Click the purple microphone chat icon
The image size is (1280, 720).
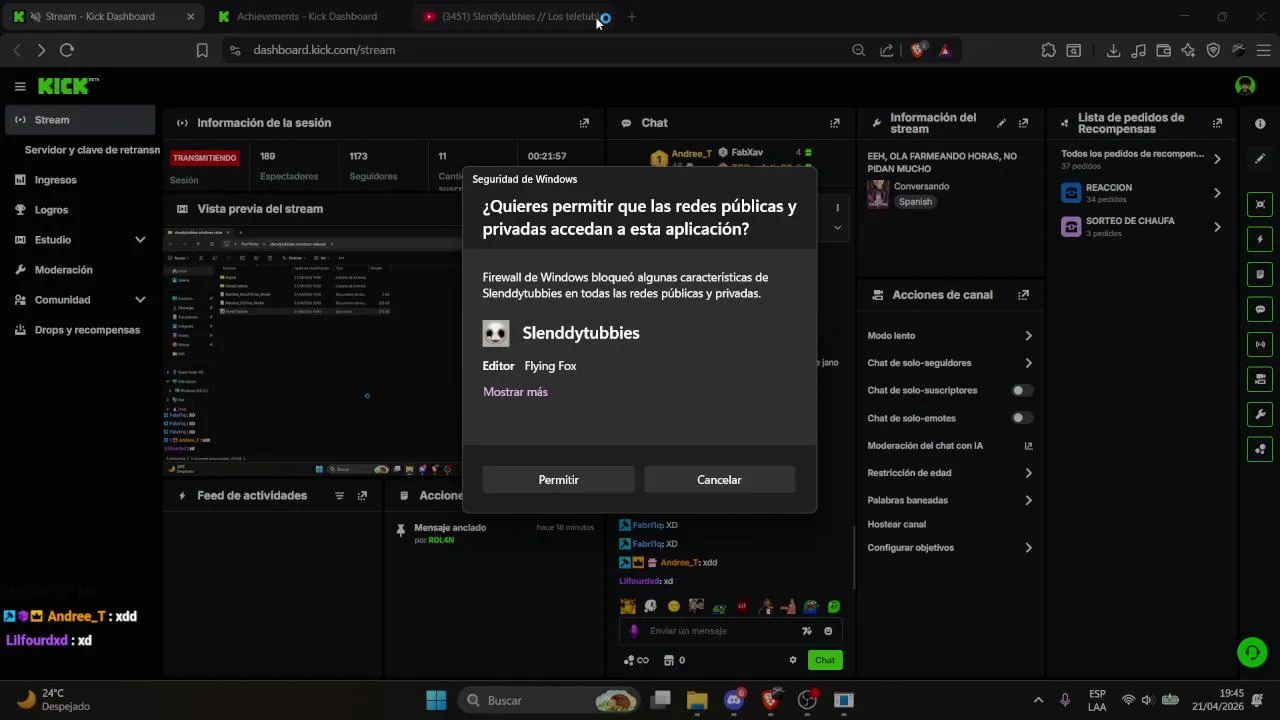634,631
